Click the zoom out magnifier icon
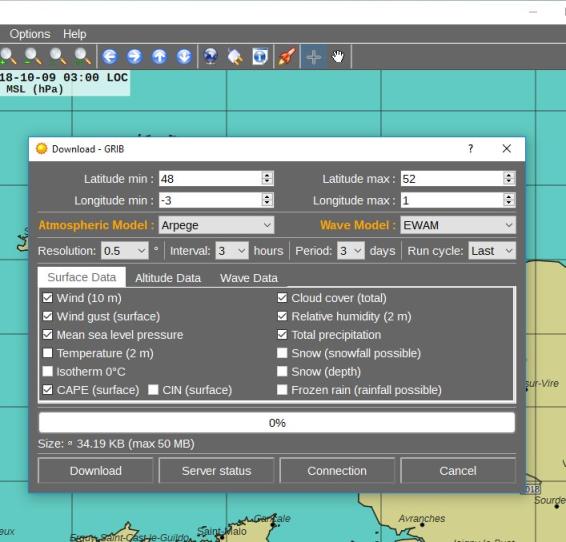This screenshot has width=566, height=542. coord(33,56)
